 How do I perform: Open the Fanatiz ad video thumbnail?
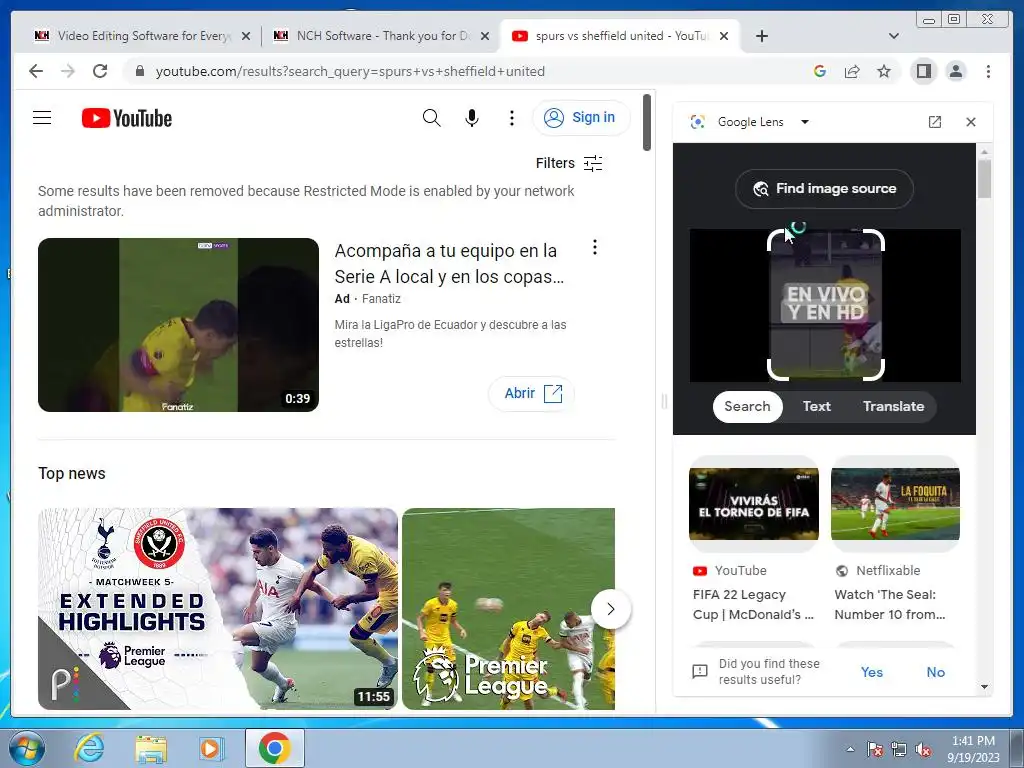[178, 325]
